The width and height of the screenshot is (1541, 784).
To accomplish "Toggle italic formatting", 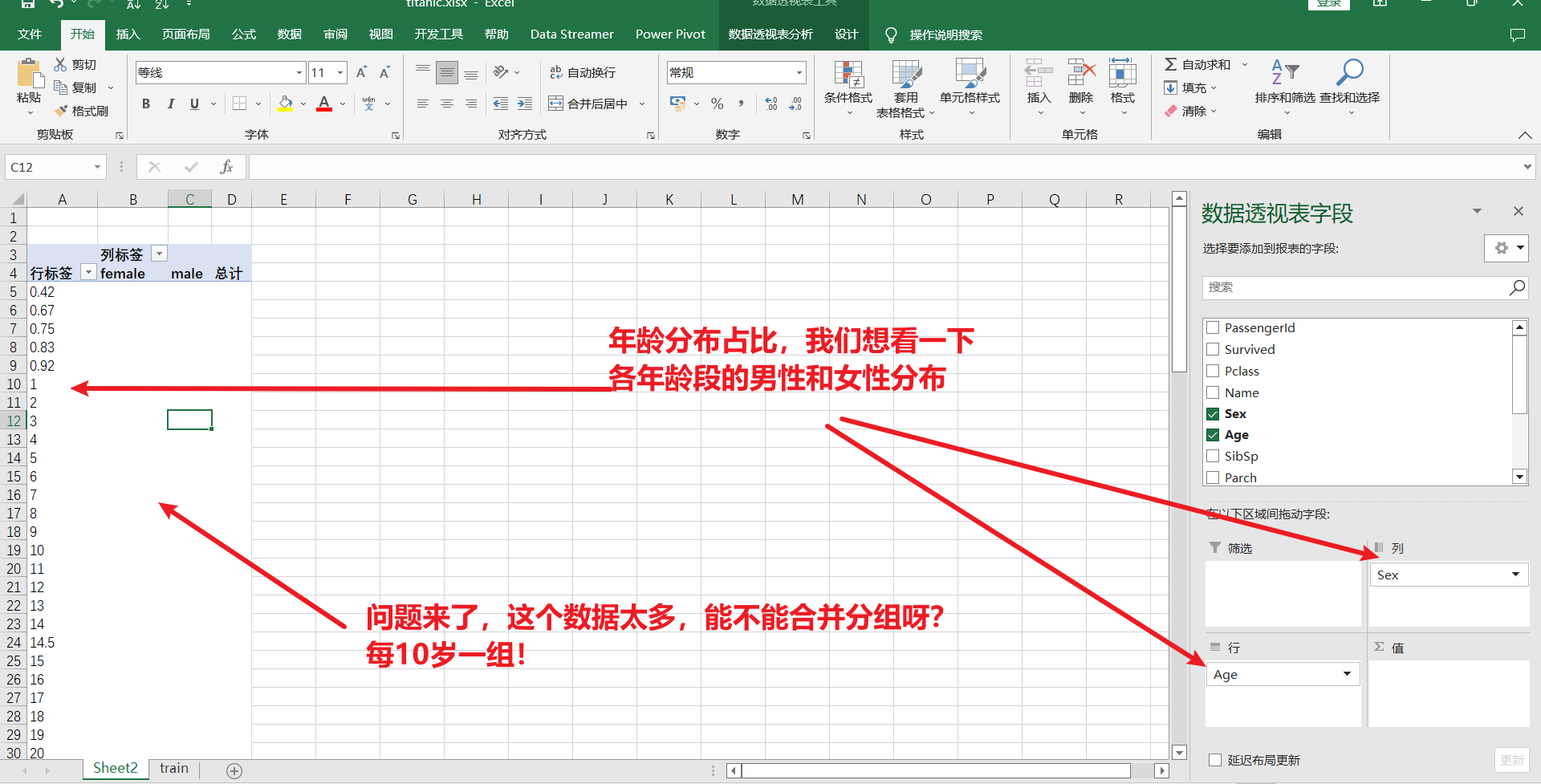I will point(170,104).
